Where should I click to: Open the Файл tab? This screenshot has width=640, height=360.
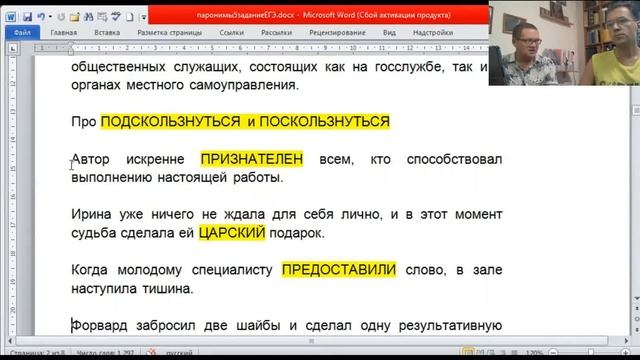pos(22,33)
